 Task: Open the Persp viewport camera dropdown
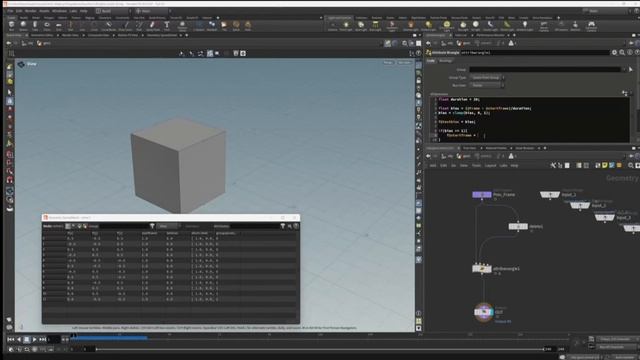(388, 63)
